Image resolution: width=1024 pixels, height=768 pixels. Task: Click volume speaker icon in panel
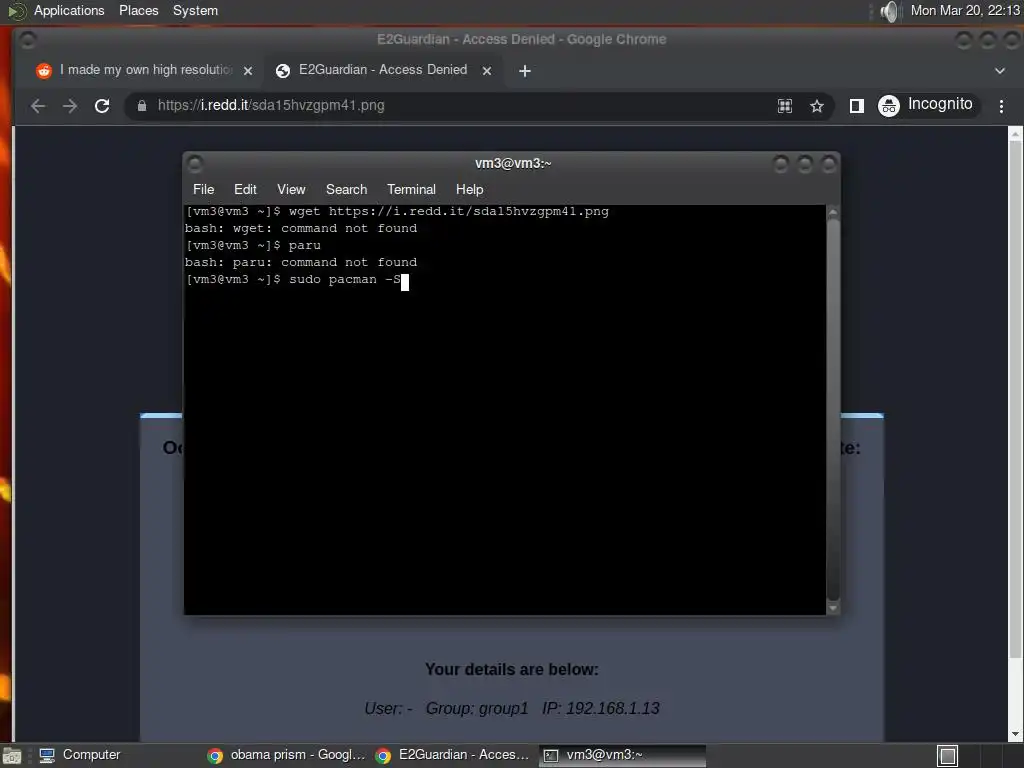[x=888, y=11]
